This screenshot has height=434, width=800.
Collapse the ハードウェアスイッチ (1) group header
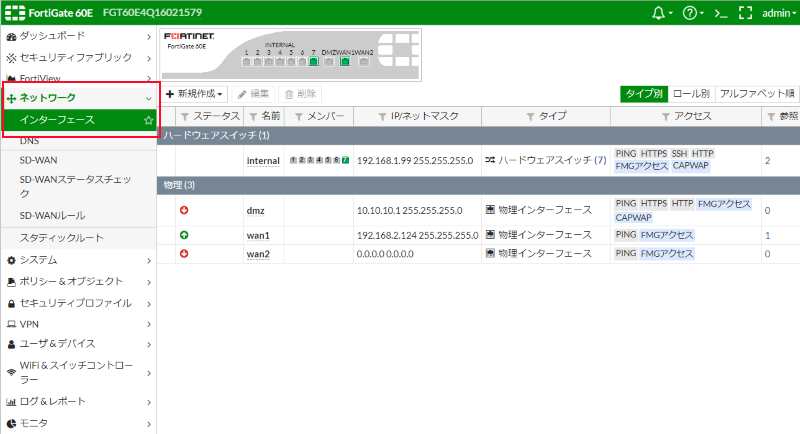click(x=478, y=135)
